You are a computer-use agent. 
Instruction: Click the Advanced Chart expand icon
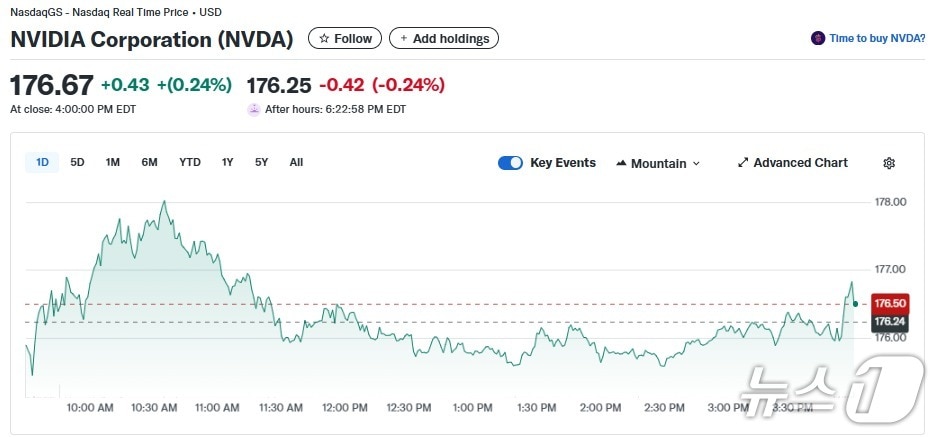pyautogui.click(x=743, y=163)
